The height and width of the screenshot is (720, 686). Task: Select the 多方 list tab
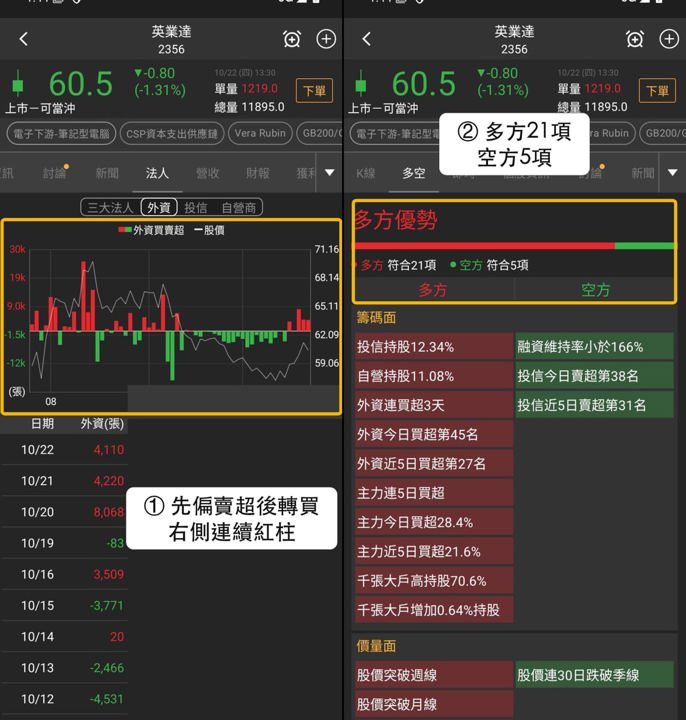(433, 290)
